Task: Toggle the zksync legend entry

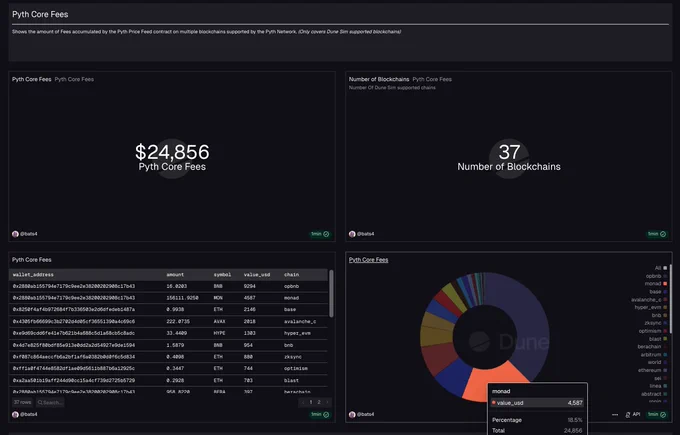Action: click(x=656, y=323)
